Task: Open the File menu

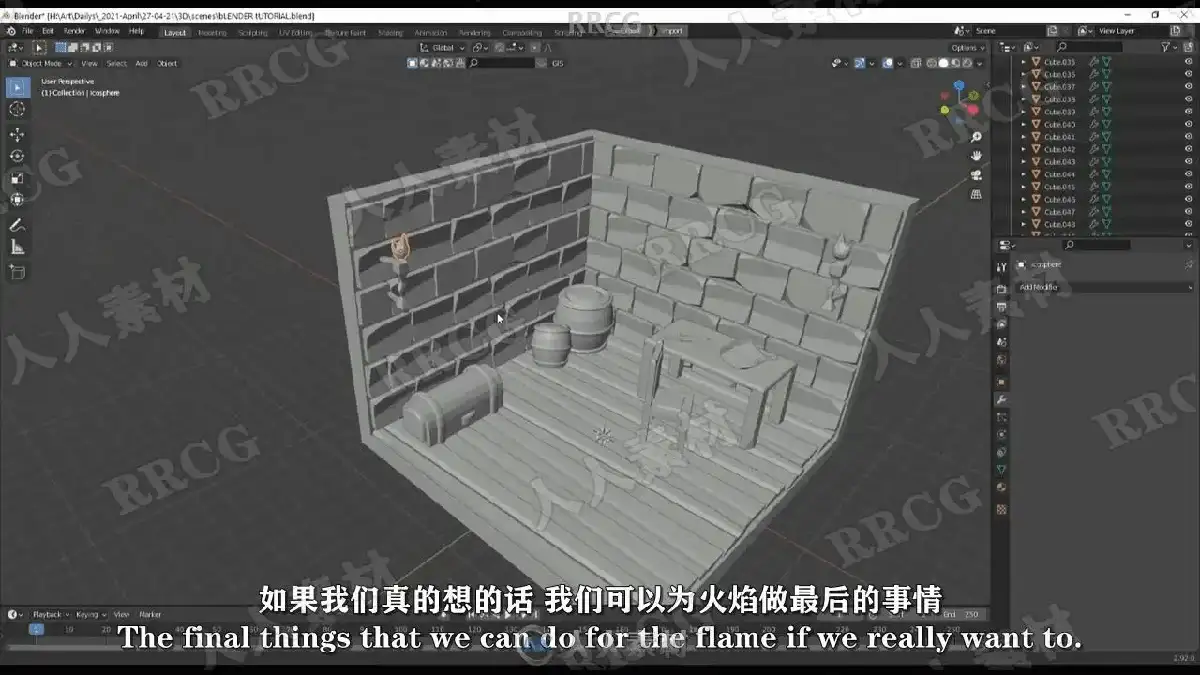Action: pyautogui.click(x=26, y=31)
